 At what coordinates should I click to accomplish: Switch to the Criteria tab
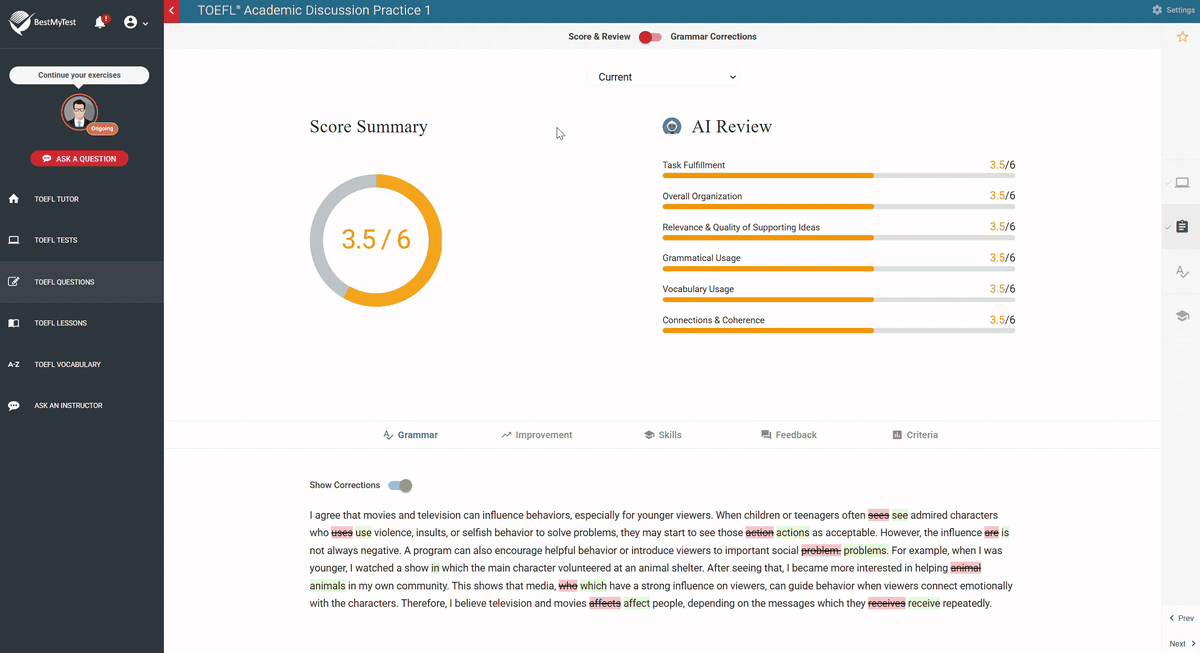pyautogui.click(x=915, y=435)
